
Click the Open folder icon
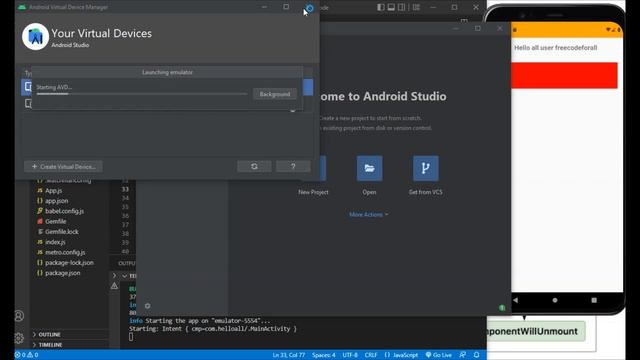[369, 168]
